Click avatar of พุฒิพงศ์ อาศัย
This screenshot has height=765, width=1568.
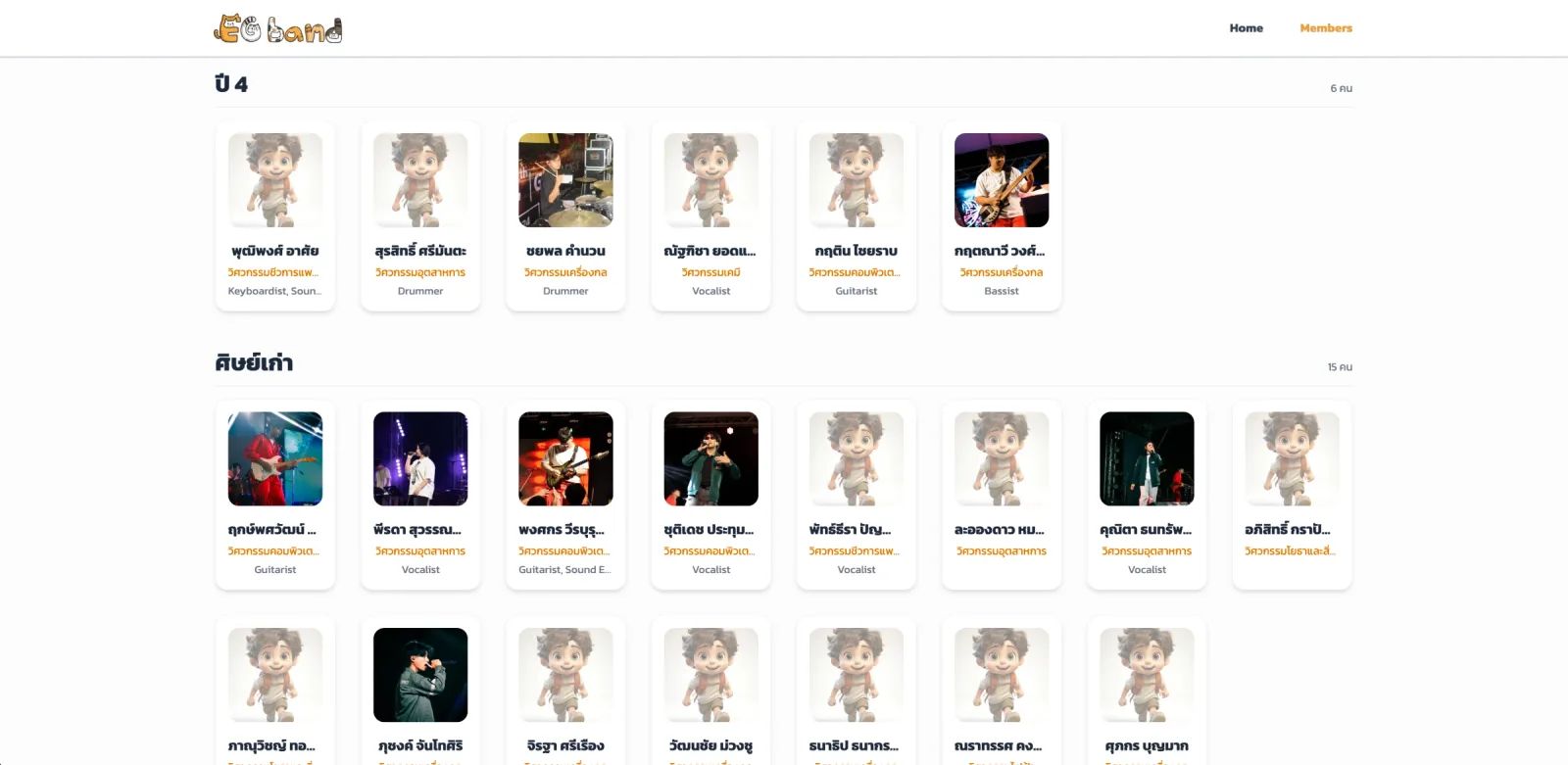point(275,180)
